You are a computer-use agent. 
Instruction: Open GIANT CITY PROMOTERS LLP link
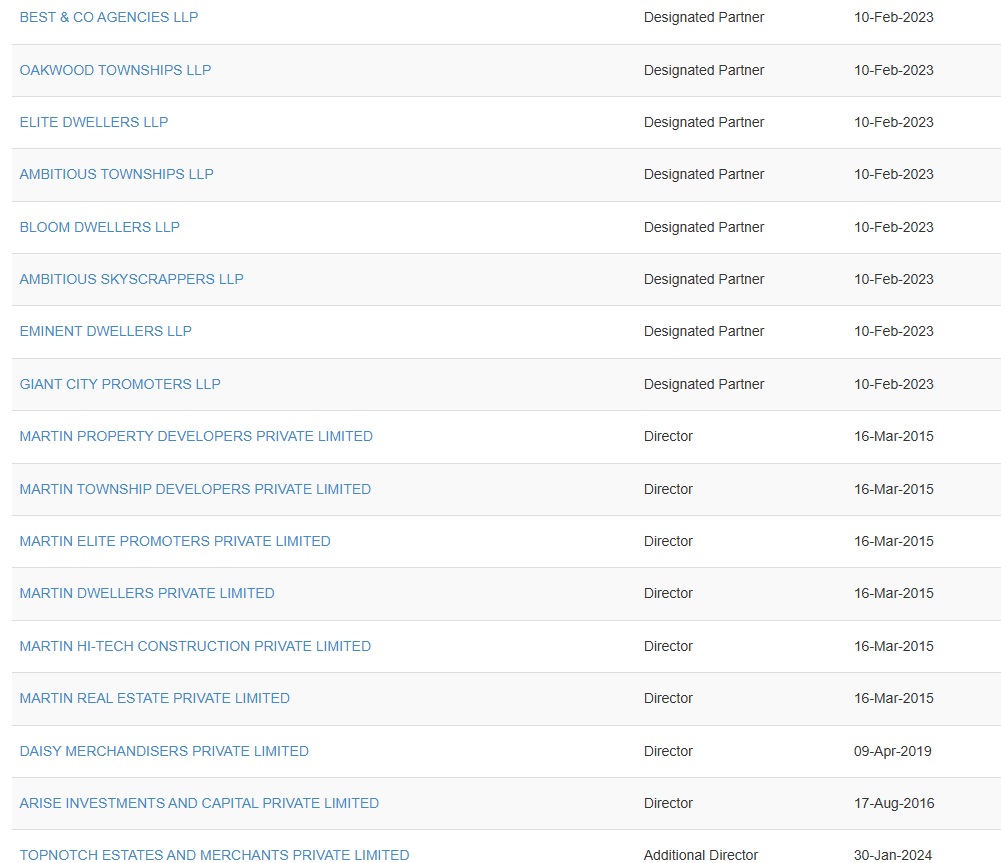120,384
